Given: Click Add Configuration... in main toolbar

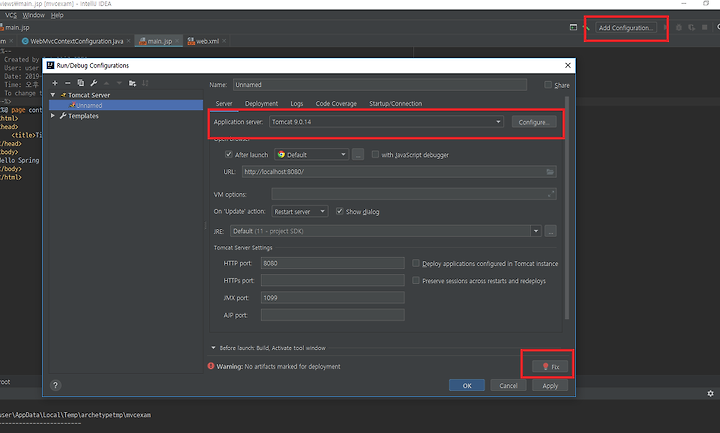Looking at the screenshot, I should [625, 28].
